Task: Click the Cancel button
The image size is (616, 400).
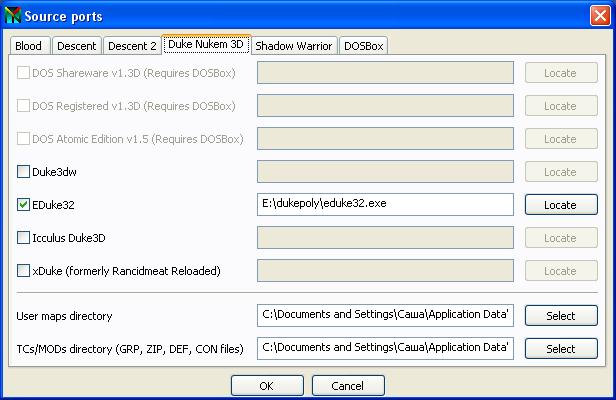Action: 348,385
